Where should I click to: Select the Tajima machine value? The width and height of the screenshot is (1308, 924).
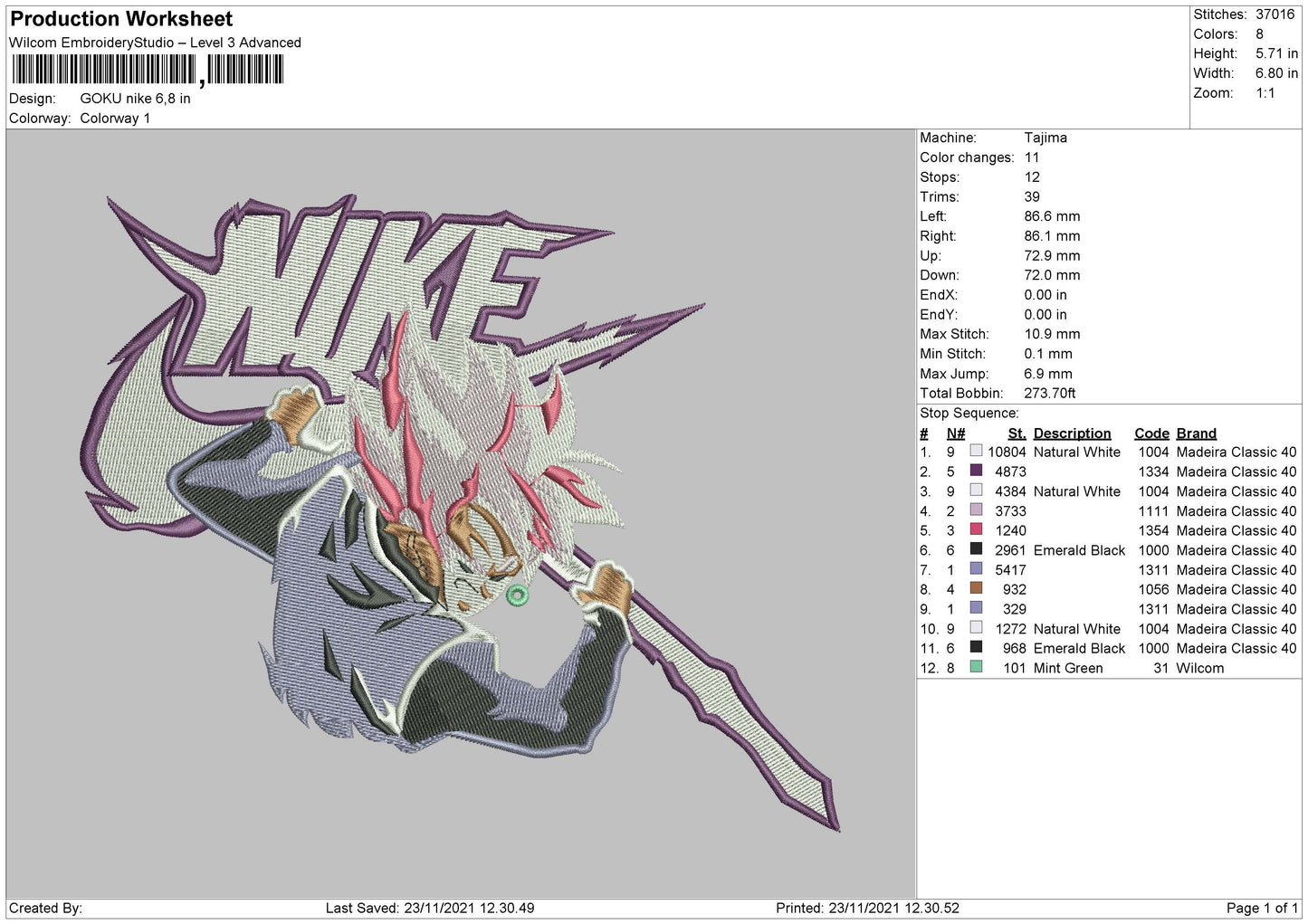[1045, 138]
